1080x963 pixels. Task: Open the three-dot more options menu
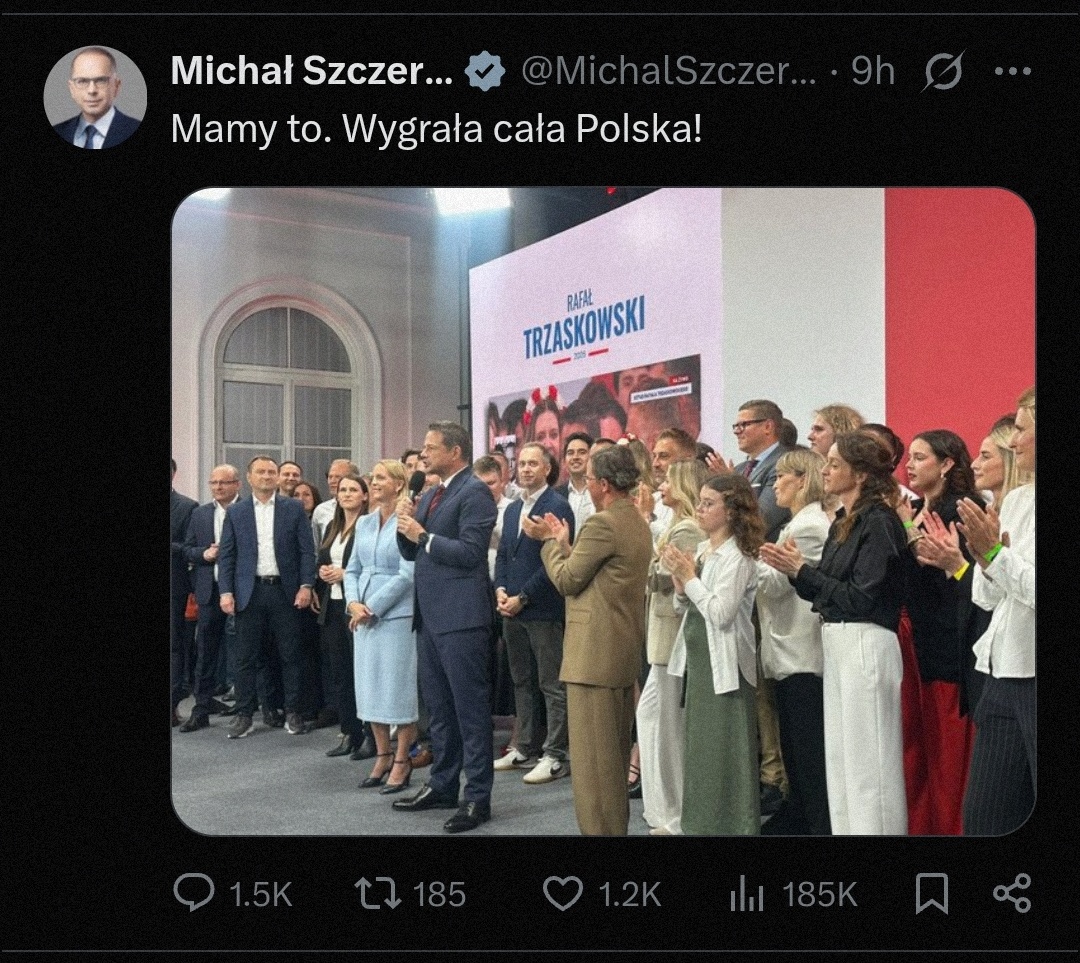coord(1012,71)
